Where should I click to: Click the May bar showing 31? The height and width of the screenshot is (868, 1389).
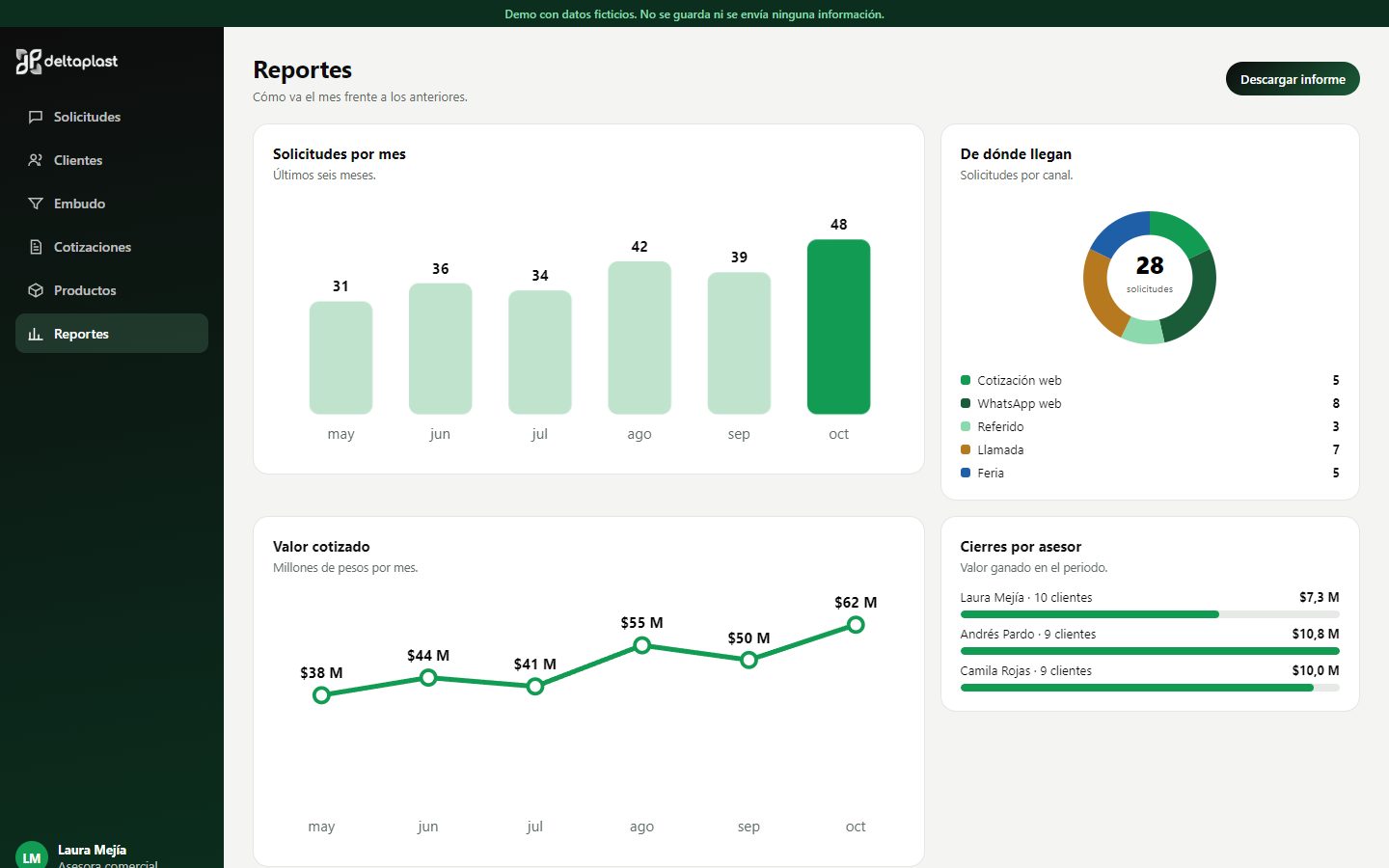340,358
